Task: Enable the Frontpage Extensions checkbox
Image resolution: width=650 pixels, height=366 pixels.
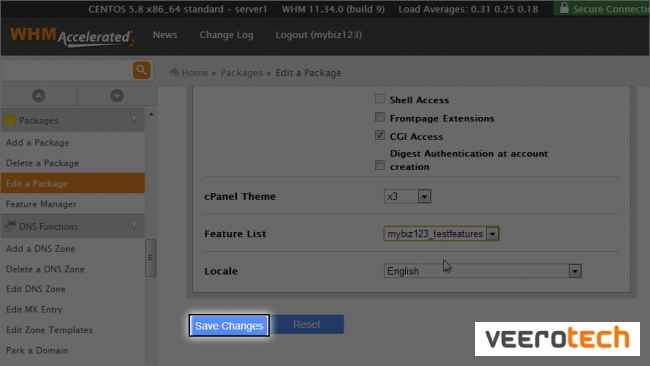Action: [380, 117]
